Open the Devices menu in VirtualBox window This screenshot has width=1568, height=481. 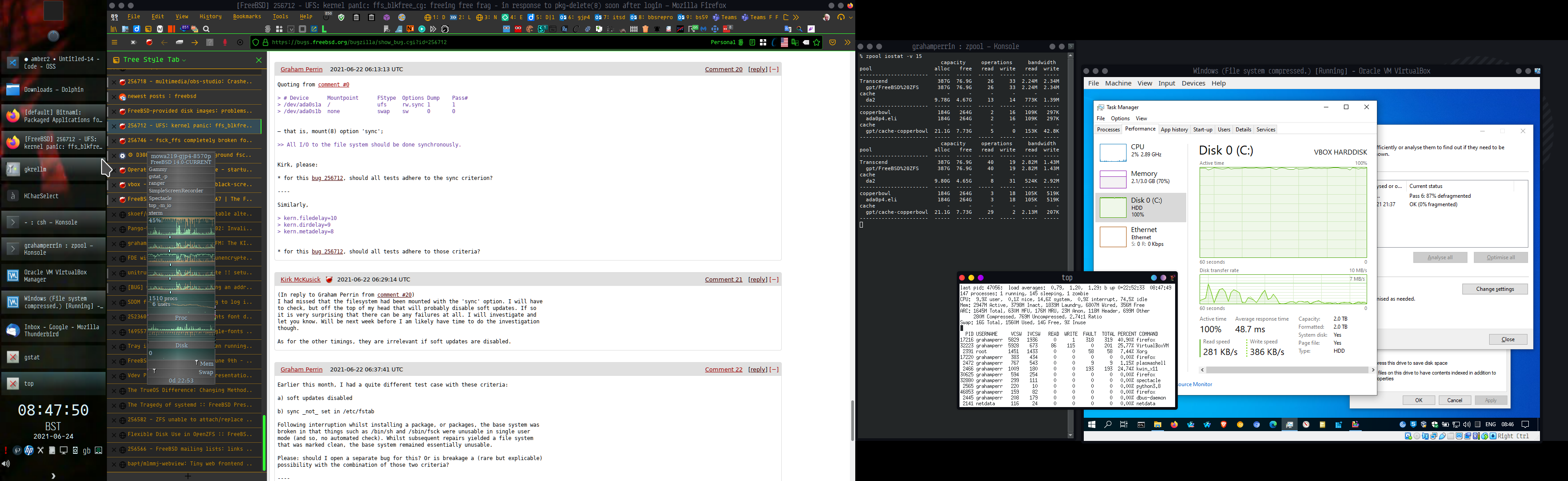click(x=1193, y=83)
